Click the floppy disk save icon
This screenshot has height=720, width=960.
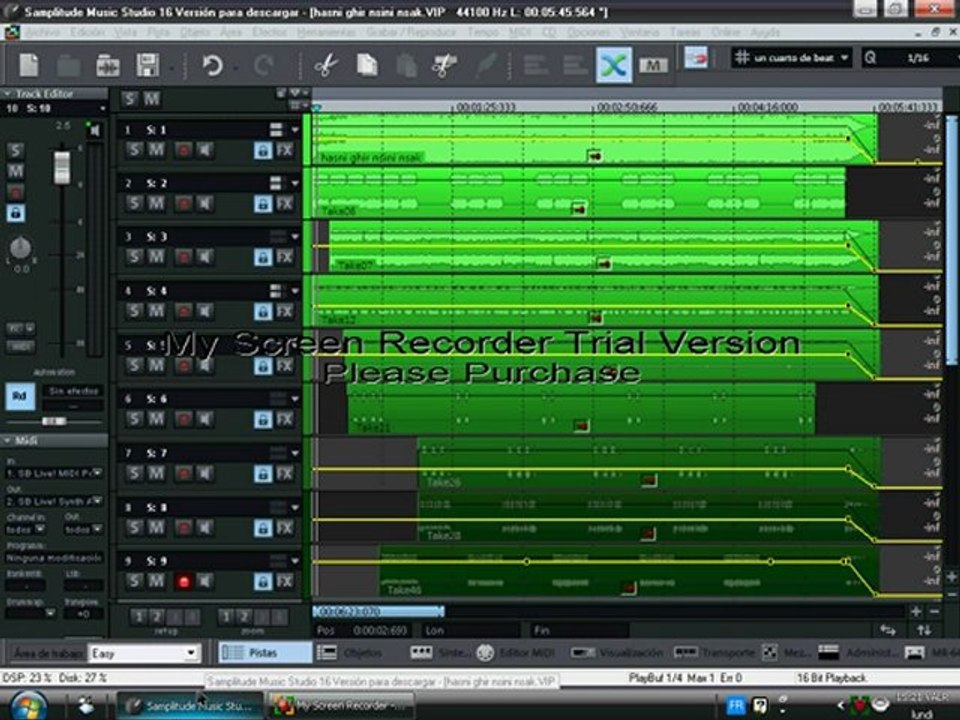[148, 64]
